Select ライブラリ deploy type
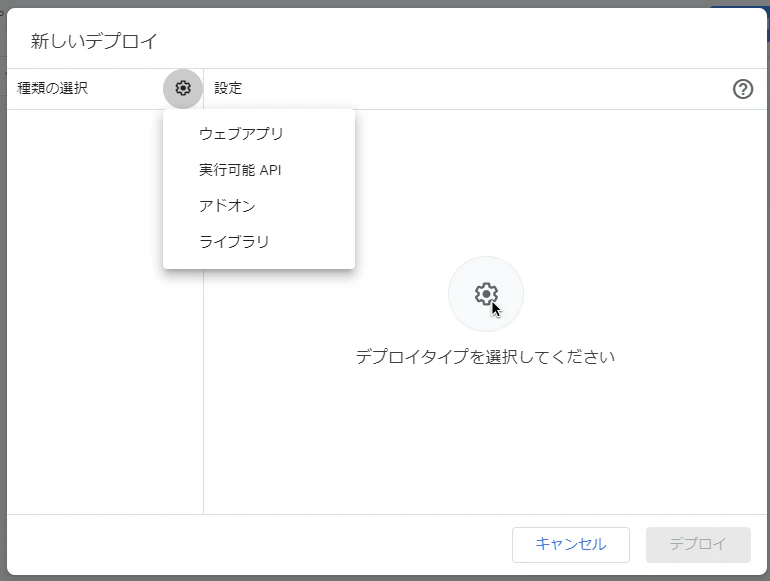The height and width of the screenshot is (581, 770). click(x=259, y=242)
